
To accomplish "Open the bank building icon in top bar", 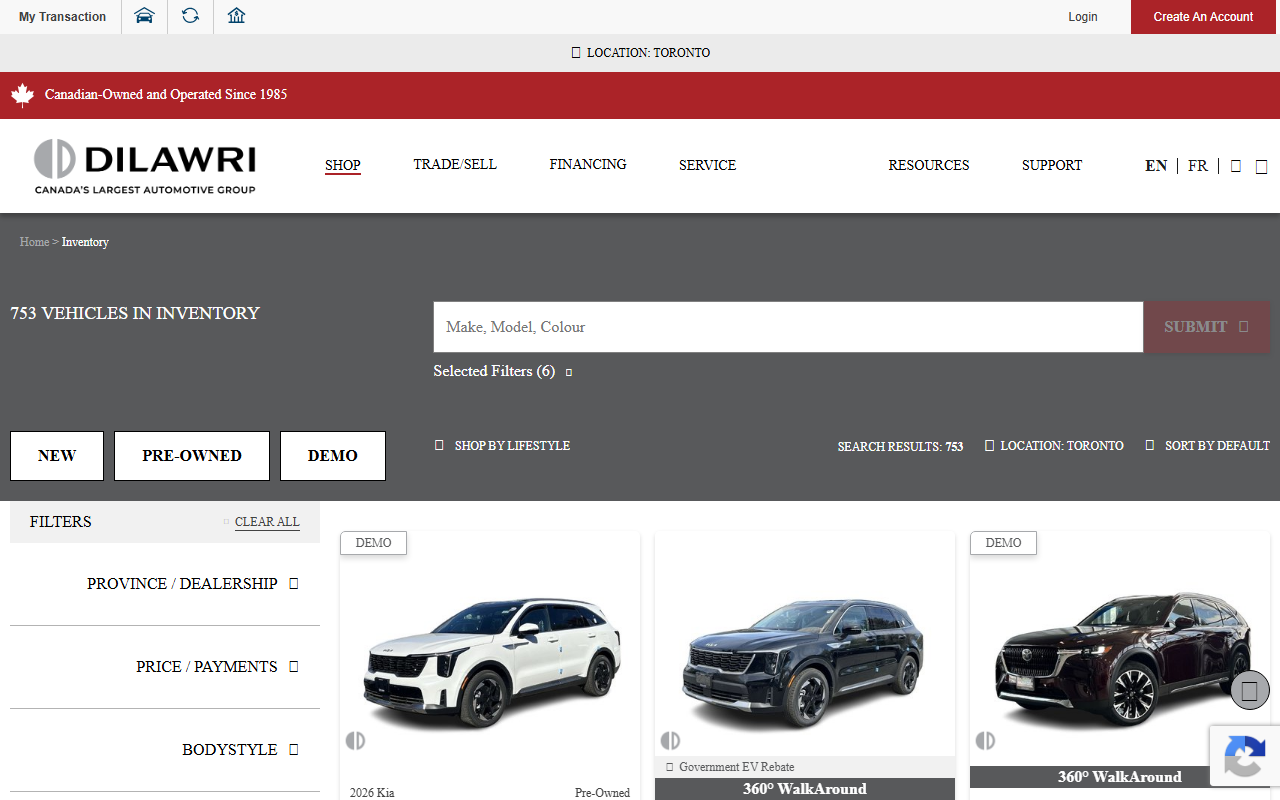I will tap(236, 16).
